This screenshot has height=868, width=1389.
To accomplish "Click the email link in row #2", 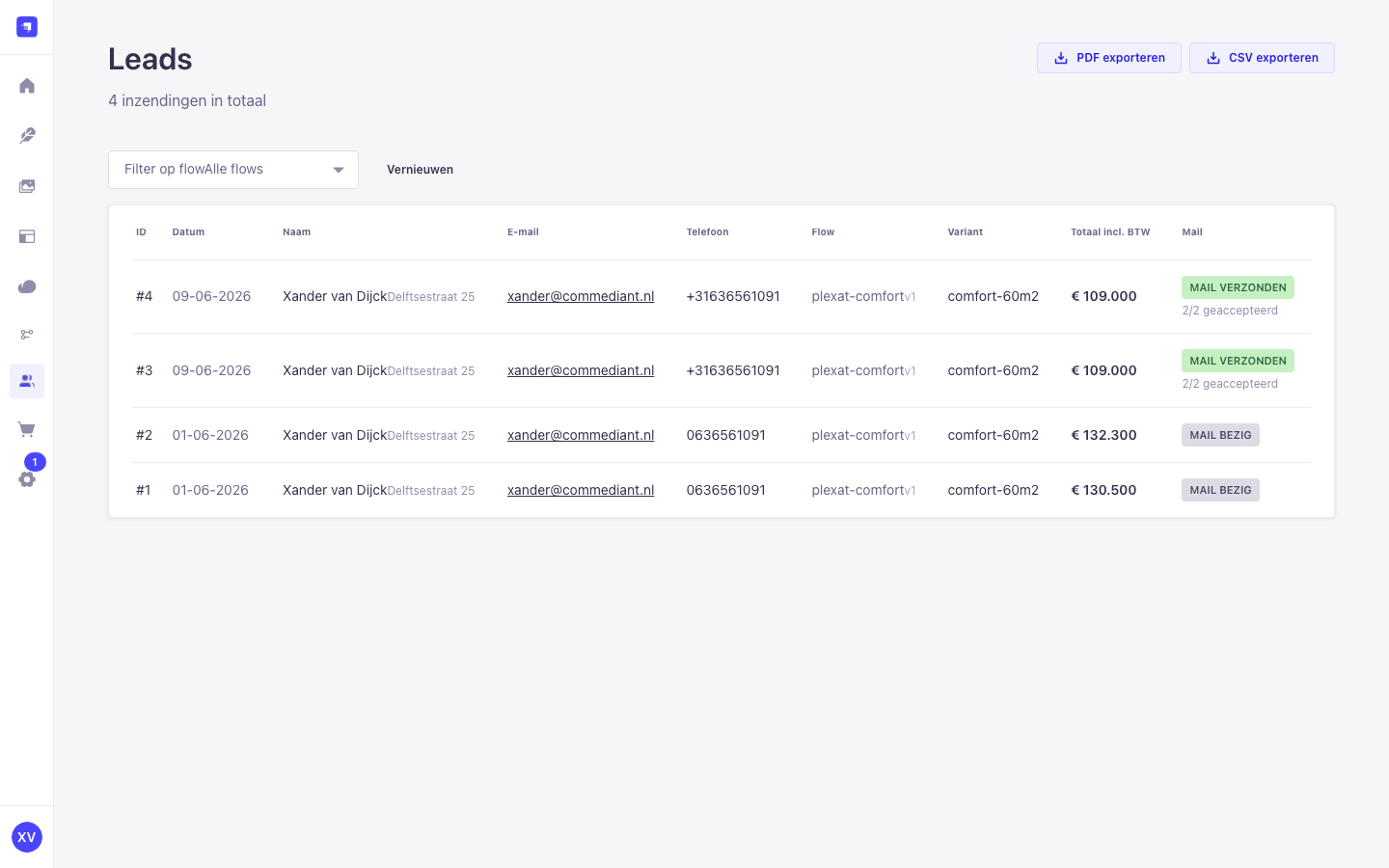I will click(581, 435).
